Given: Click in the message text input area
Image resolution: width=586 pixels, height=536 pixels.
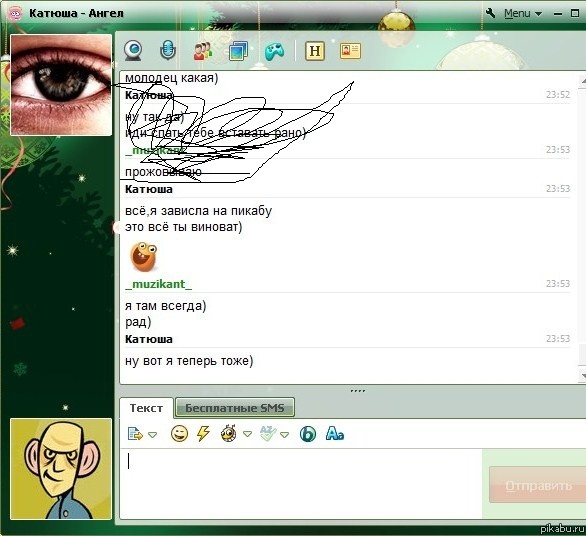Looking at the screenshot, I should pyautogui.click(x=301, y=484).
